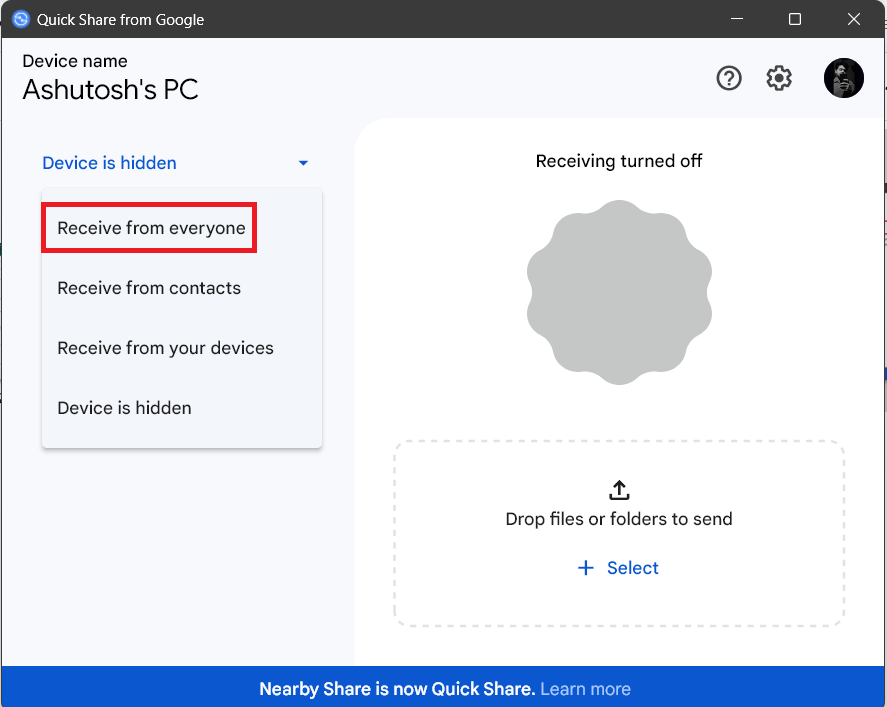Open settings via the gear icon
Screen dimensions: 887x707
(x=779, y=78)
